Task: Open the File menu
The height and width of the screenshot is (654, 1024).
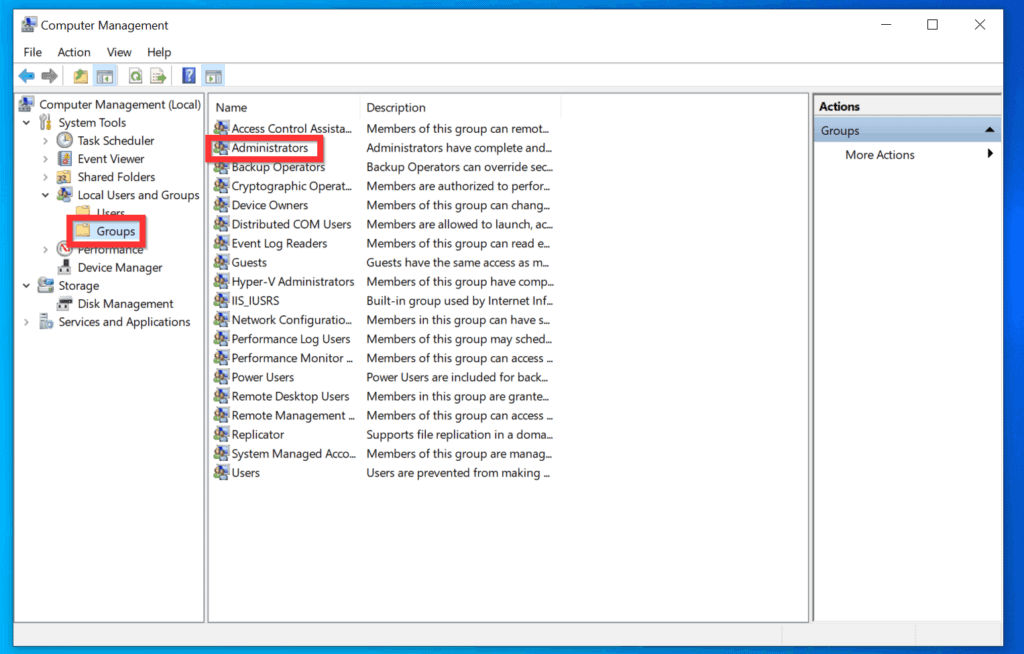Action: coord(33,52)
